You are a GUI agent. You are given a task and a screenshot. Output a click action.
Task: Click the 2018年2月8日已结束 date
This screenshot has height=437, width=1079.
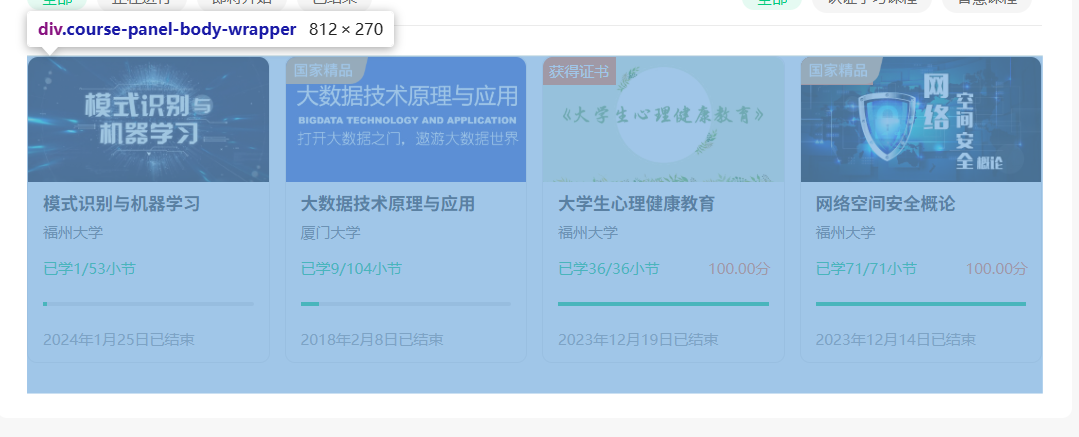point(372,339)
